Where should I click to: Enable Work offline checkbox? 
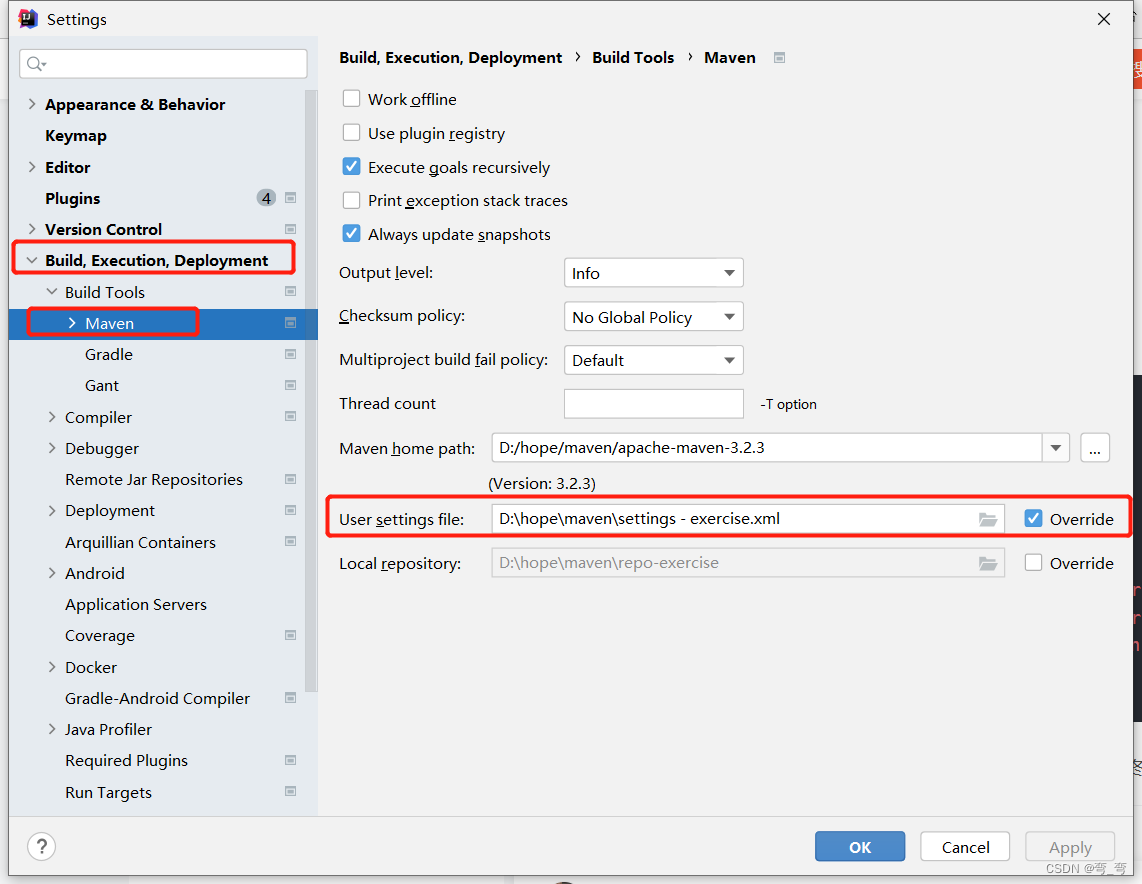click(x=351, y=98)
